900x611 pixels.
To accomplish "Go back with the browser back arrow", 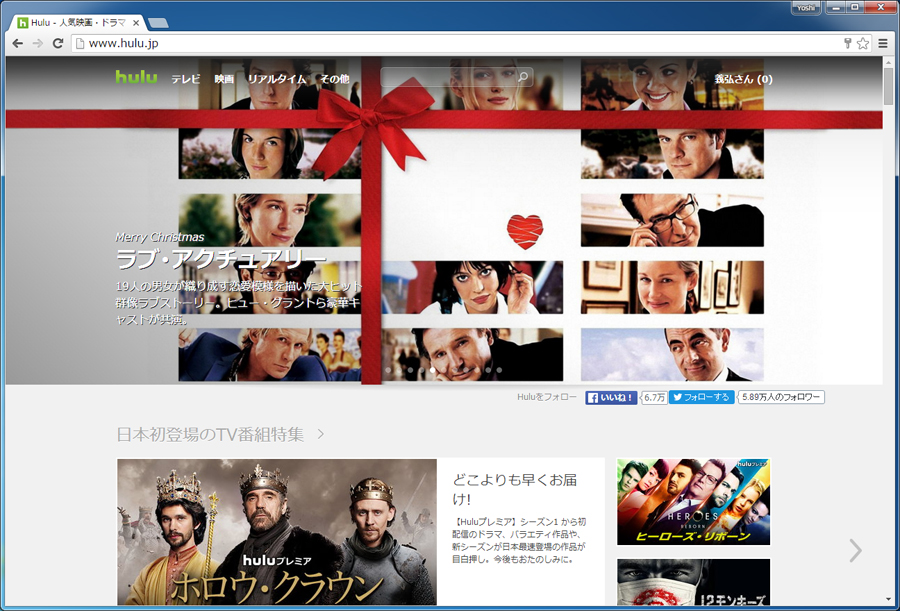I will (x=18, y=44).
